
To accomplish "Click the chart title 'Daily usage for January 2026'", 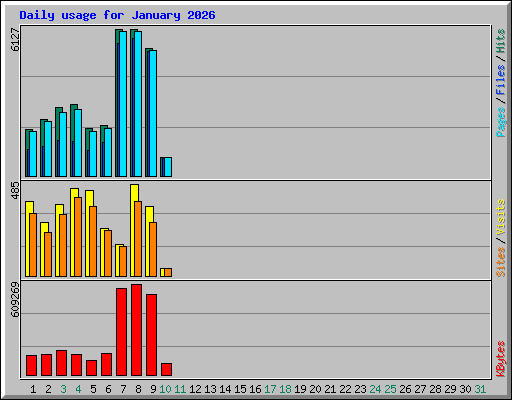I will click(x=117, y=15).
